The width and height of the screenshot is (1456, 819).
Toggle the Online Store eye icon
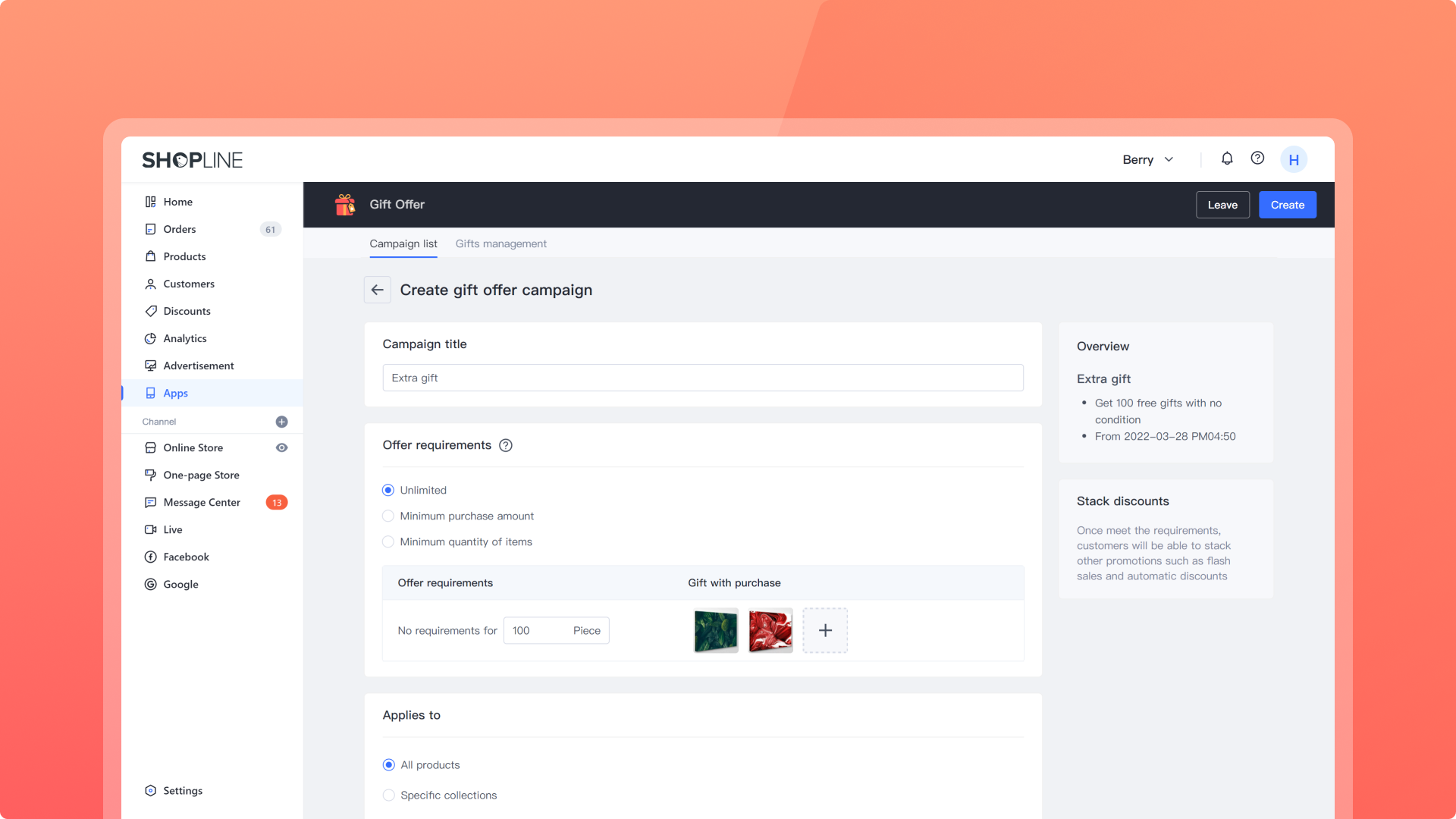pos(281,447)
